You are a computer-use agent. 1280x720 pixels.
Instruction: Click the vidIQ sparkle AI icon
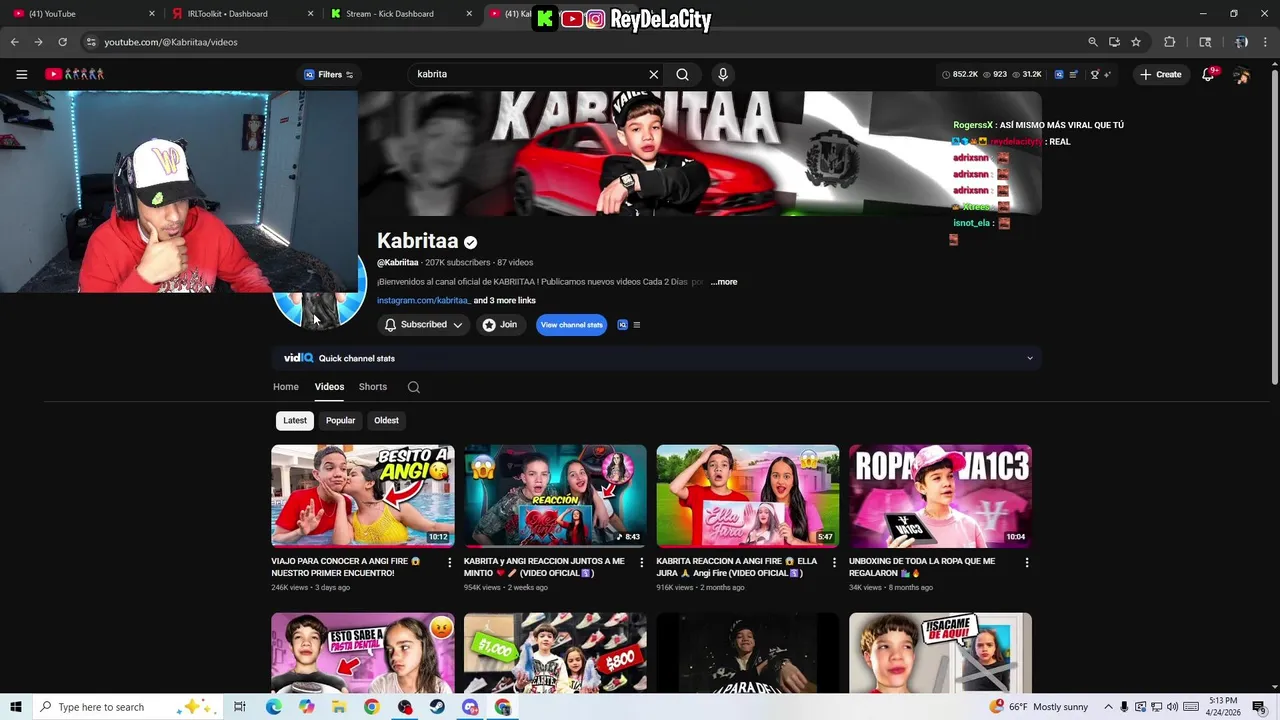tap(1108, 74)
